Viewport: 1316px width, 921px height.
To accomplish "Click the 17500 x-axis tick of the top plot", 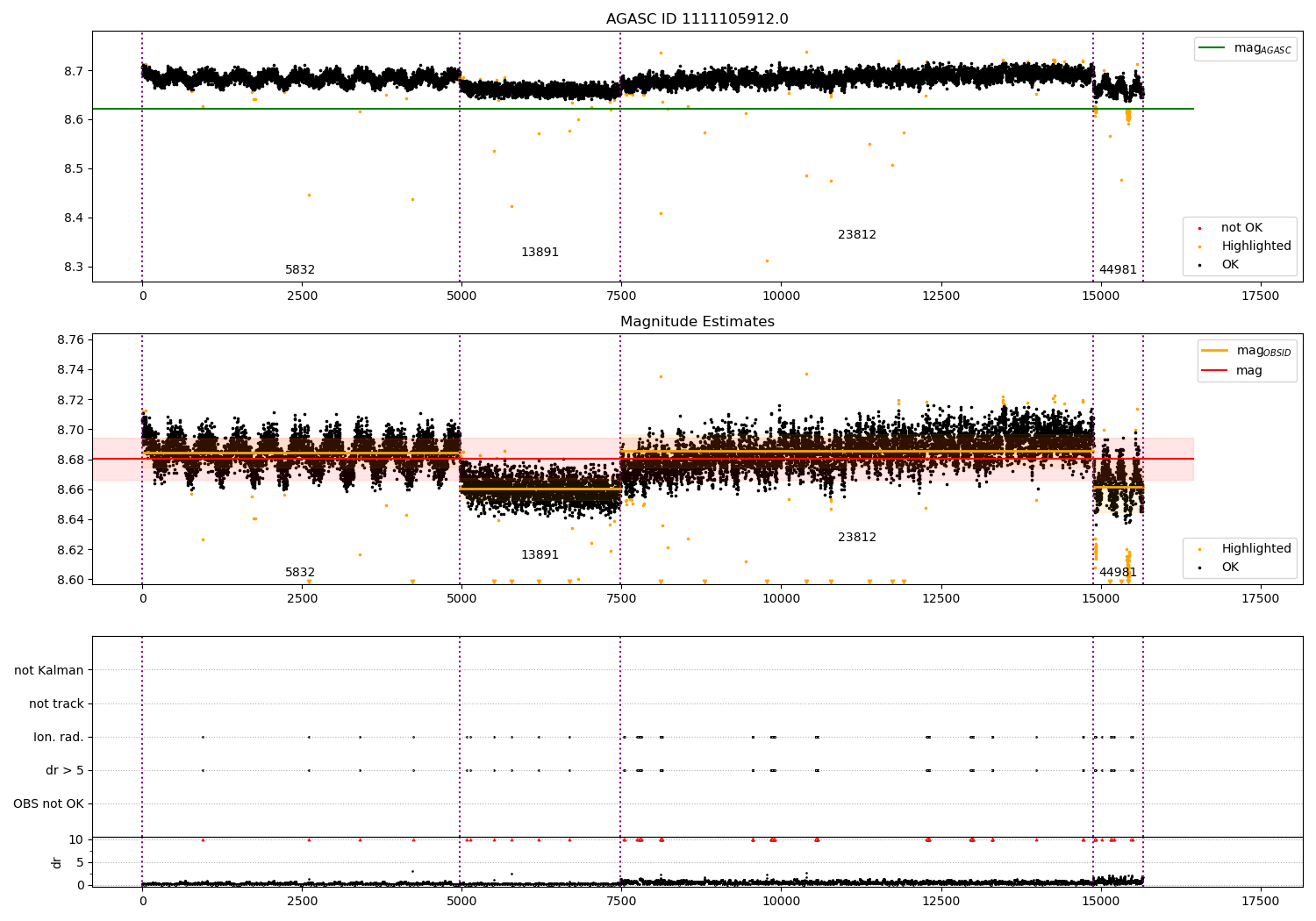I will coord(1261,296).
